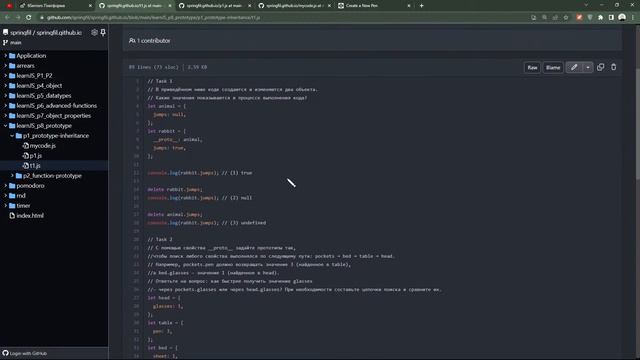640x360 pixels.
Task: Expand the learnJS_p4_object folder chevron
Action: (6, 86)
